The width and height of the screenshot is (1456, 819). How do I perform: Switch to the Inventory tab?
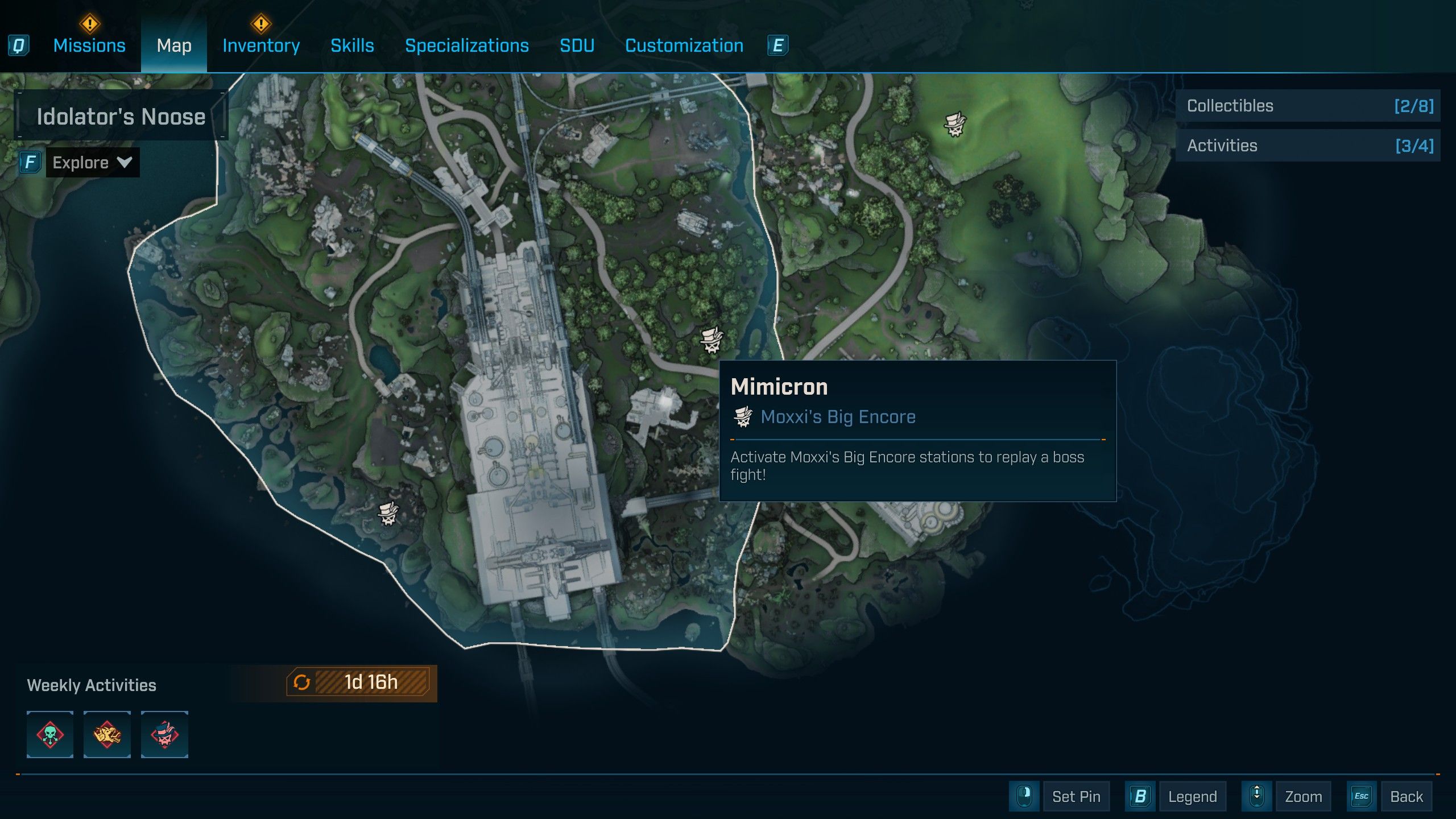point(261,45)
